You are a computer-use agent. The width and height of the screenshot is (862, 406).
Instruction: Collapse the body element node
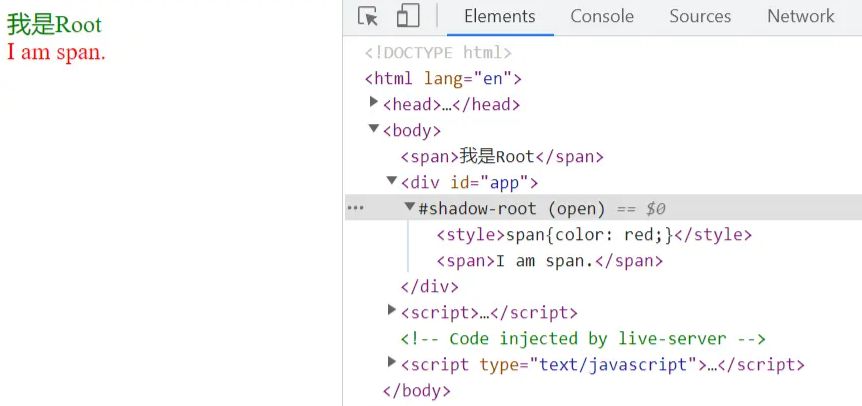click(x=374, y=128)
